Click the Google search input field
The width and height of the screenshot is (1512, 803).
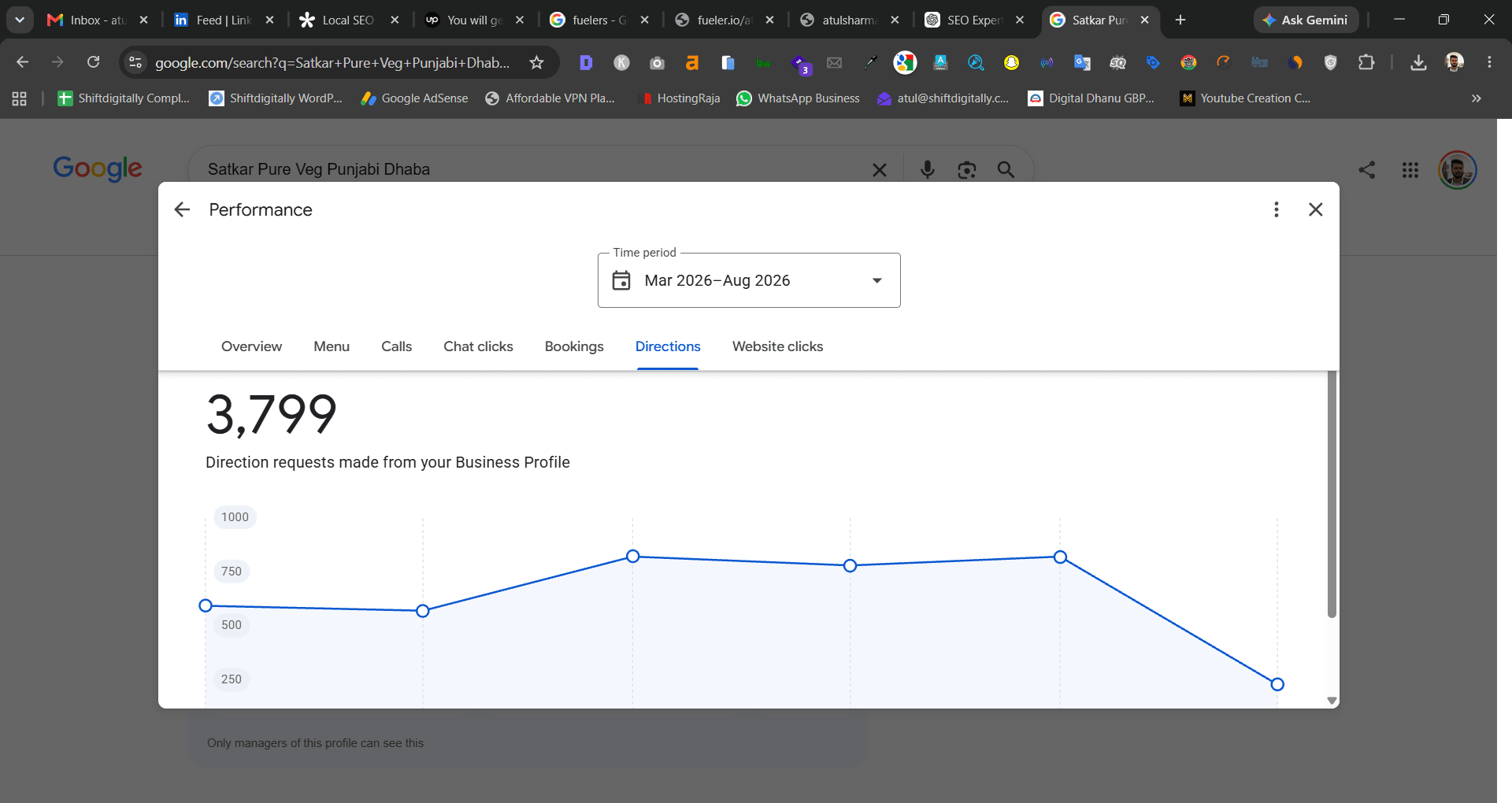pyautogui.click(x=535, y=169)
